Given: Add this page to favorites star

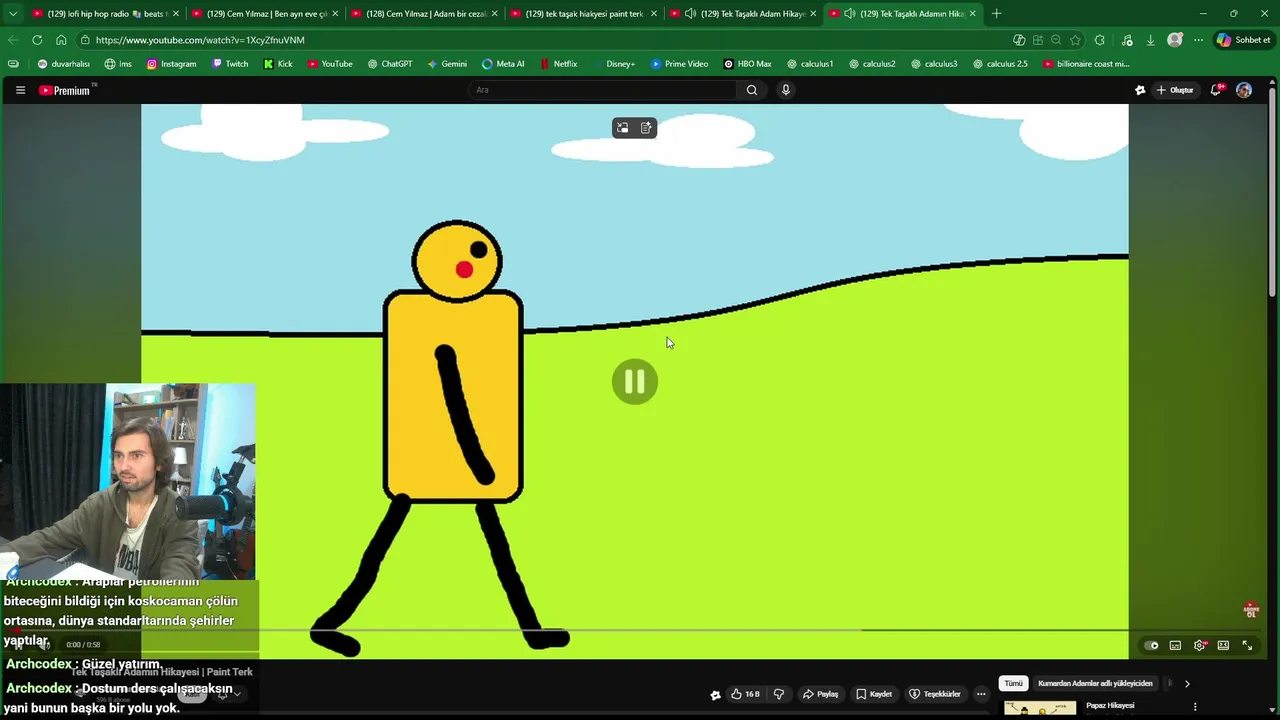Looking at the screenshot, I should pos(1075,40).
